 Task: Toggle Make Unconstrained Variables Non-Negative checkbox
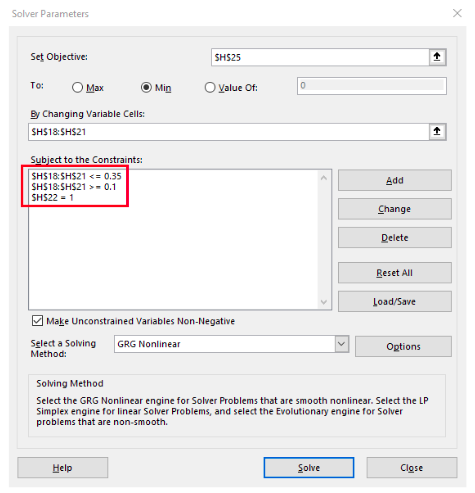37,321
